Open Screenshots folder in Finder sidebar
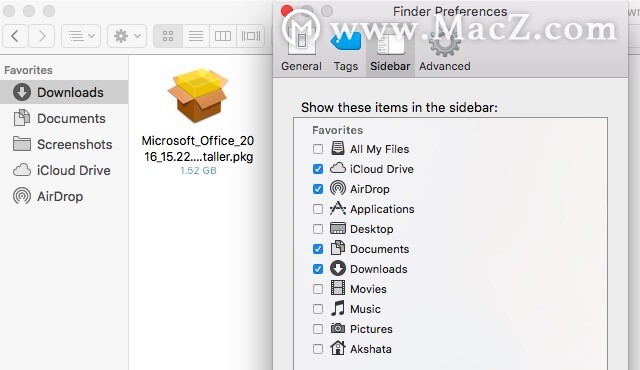The height and width of the screenshot is (370, 640). [64, 144]
